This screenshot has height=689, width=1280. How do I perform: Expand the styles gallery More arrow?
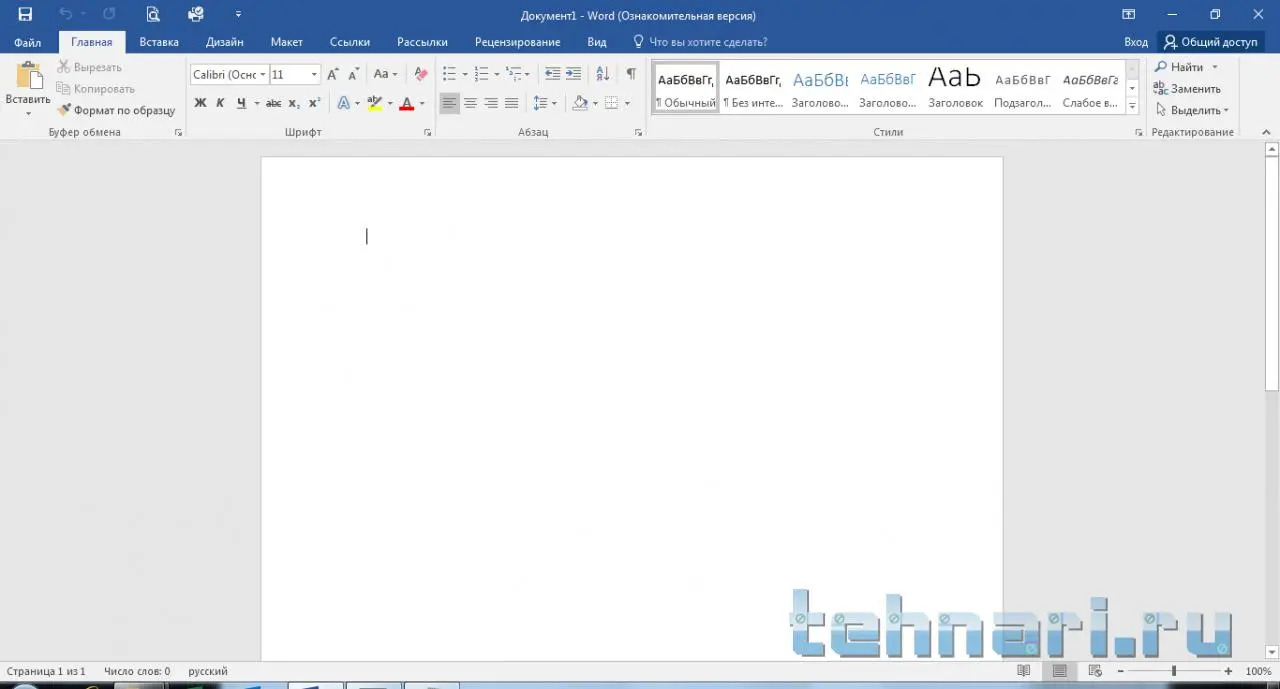(1132, 105)
